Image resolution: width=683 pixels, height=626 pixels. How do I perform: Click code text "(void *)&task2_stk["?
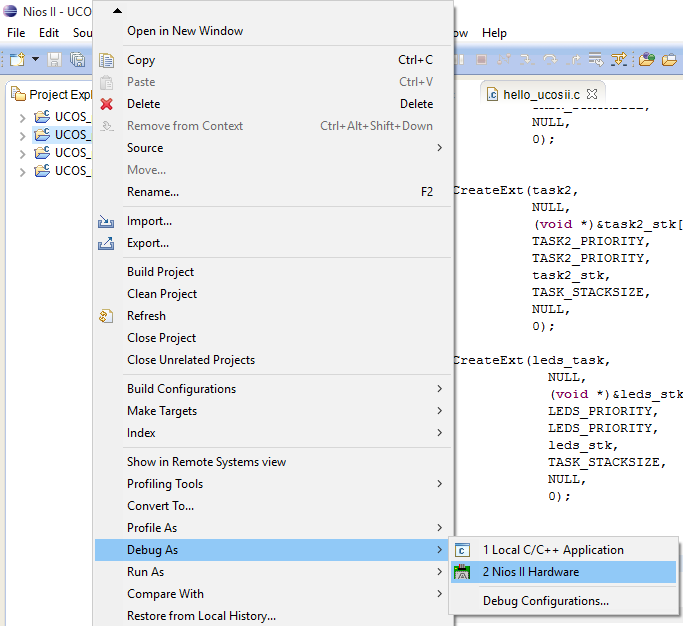(608, 224)
